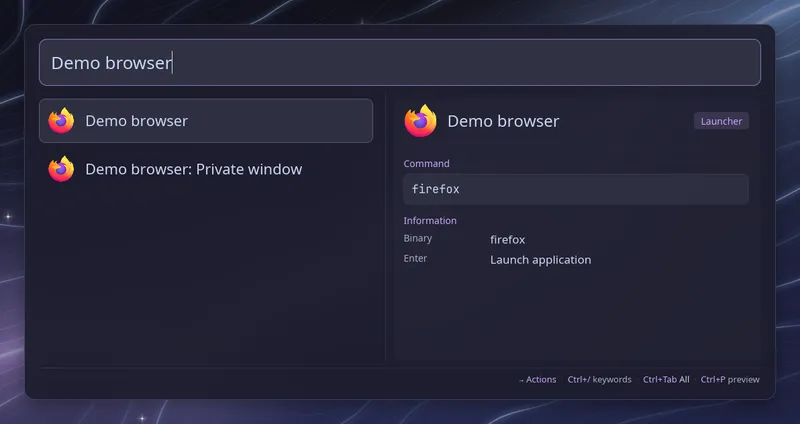Click Firefox icon beside 'Private window' result

61,169
